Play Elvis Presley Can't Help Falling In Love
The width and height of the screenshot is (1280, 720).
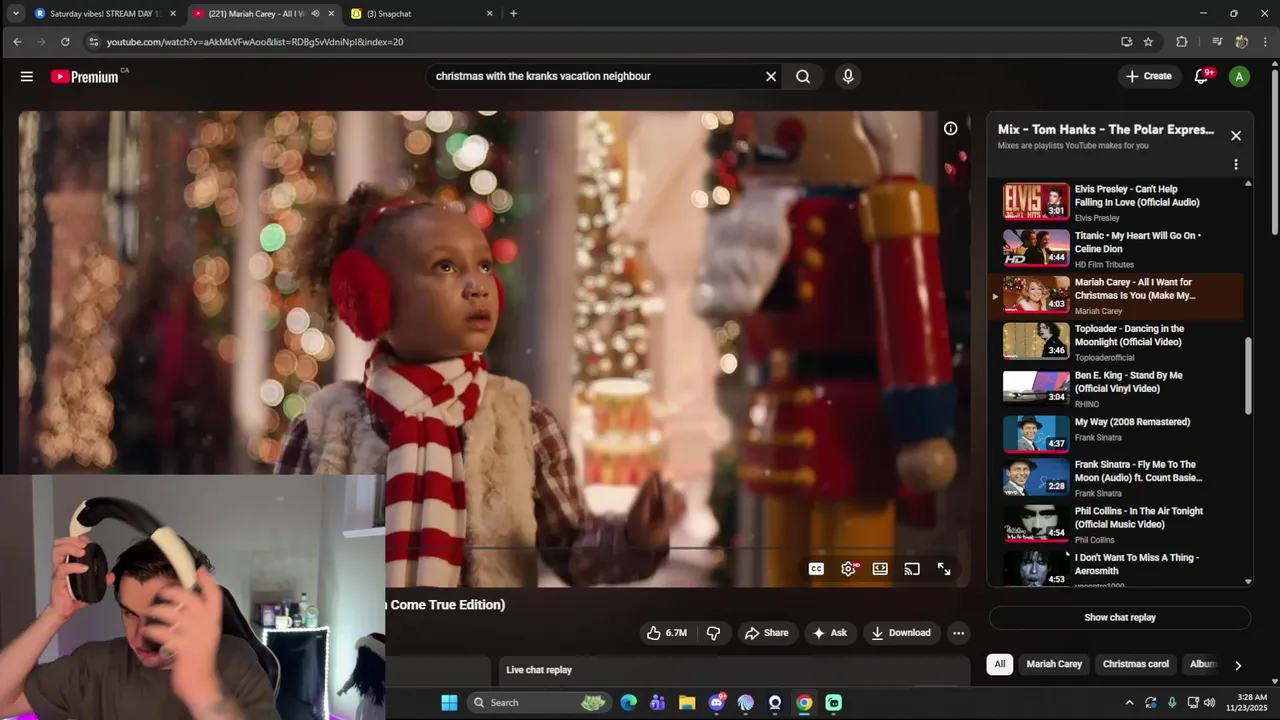pos(1118,201)
